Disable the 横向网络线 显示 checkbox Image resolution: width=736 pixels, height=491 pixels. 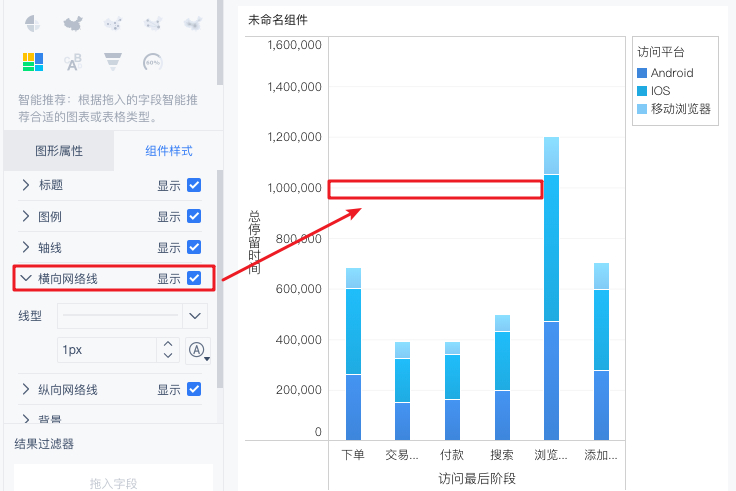point(194,278)
